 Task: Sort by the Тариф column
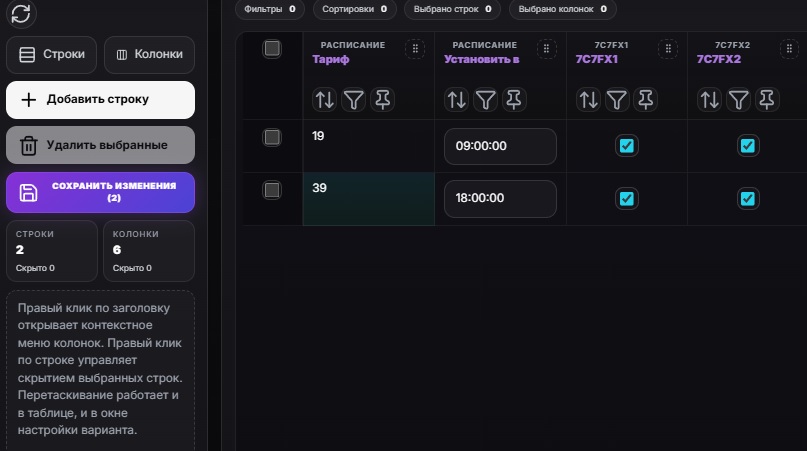tap(325, 99)
